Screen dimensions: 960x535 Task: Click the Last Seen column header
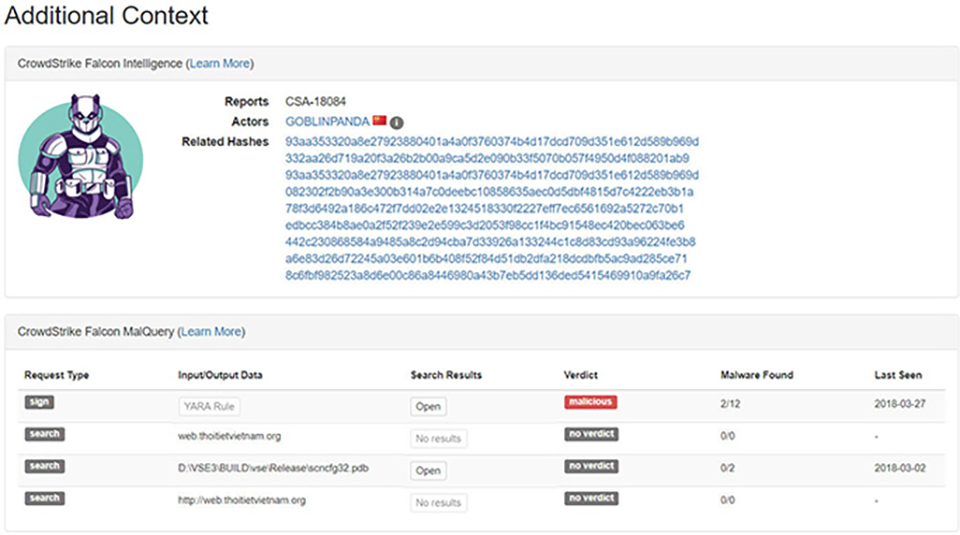tap(898, 375)
